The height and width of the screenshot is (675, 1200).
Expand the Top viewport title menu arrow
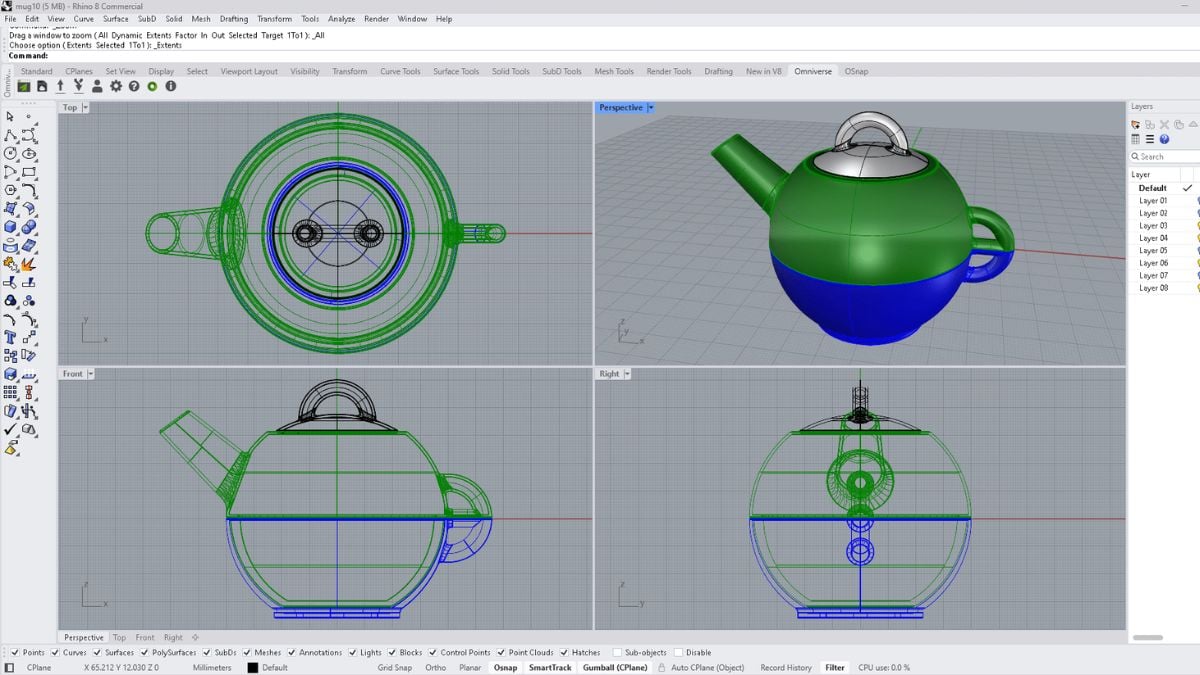[x=85, y=108]
